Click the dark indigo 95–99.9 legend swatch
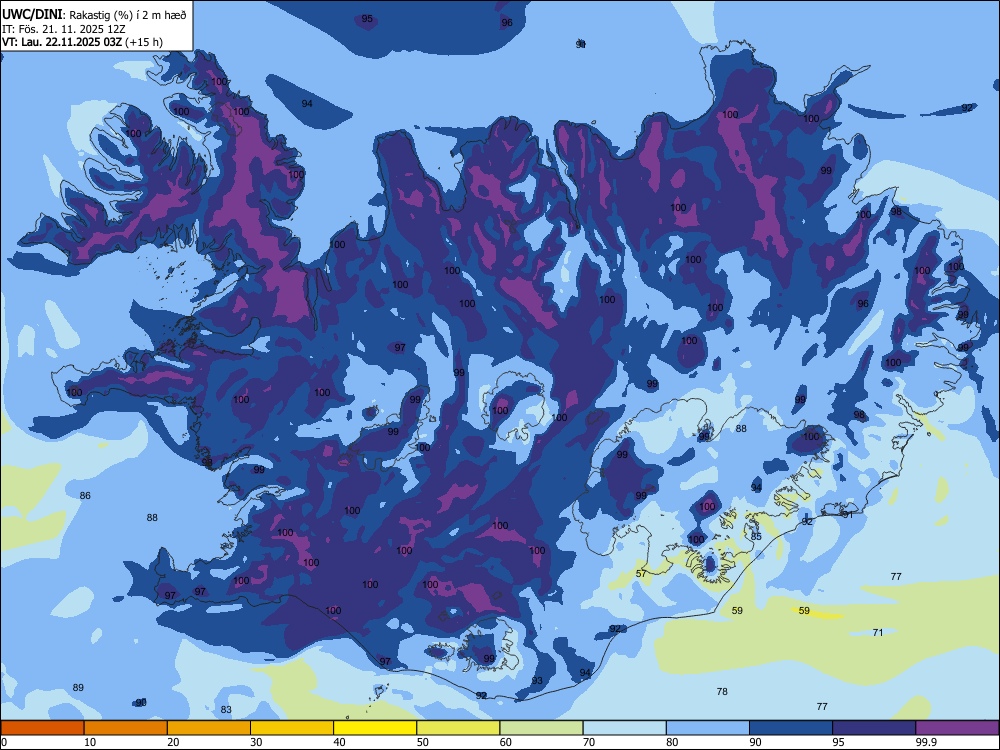This screenshot has width=1000, height=750. pyautogui.click(x=874, y=728)
